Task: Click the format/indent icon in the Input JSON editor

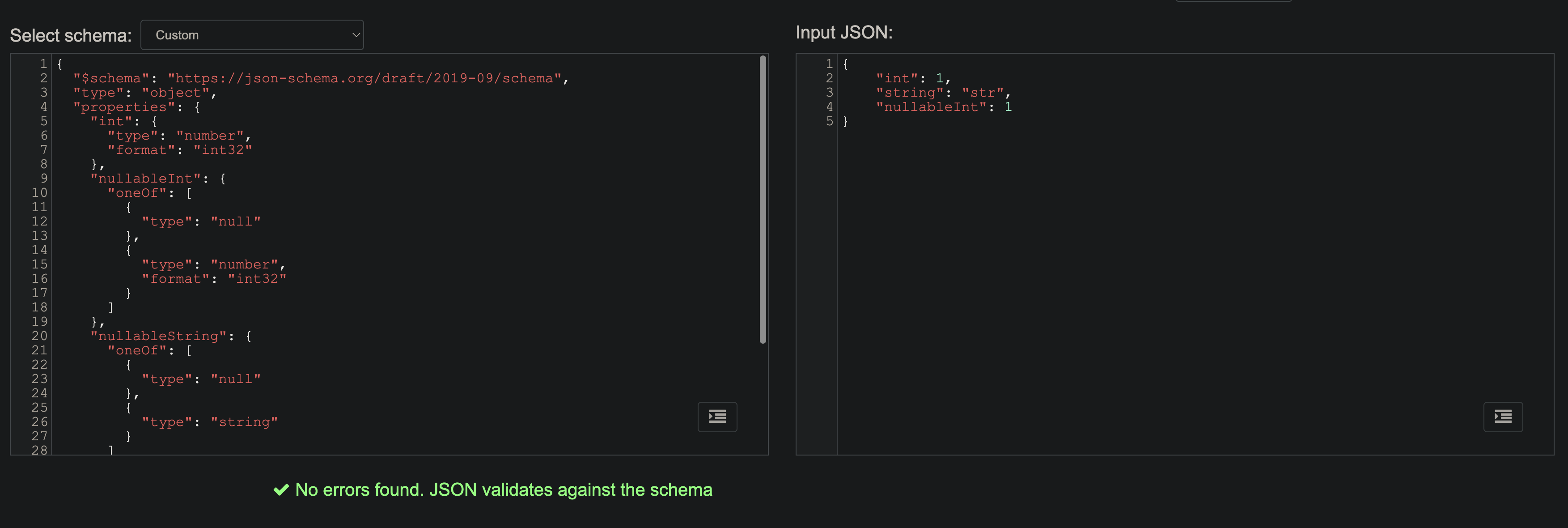Action: [x=1503, y=417]
